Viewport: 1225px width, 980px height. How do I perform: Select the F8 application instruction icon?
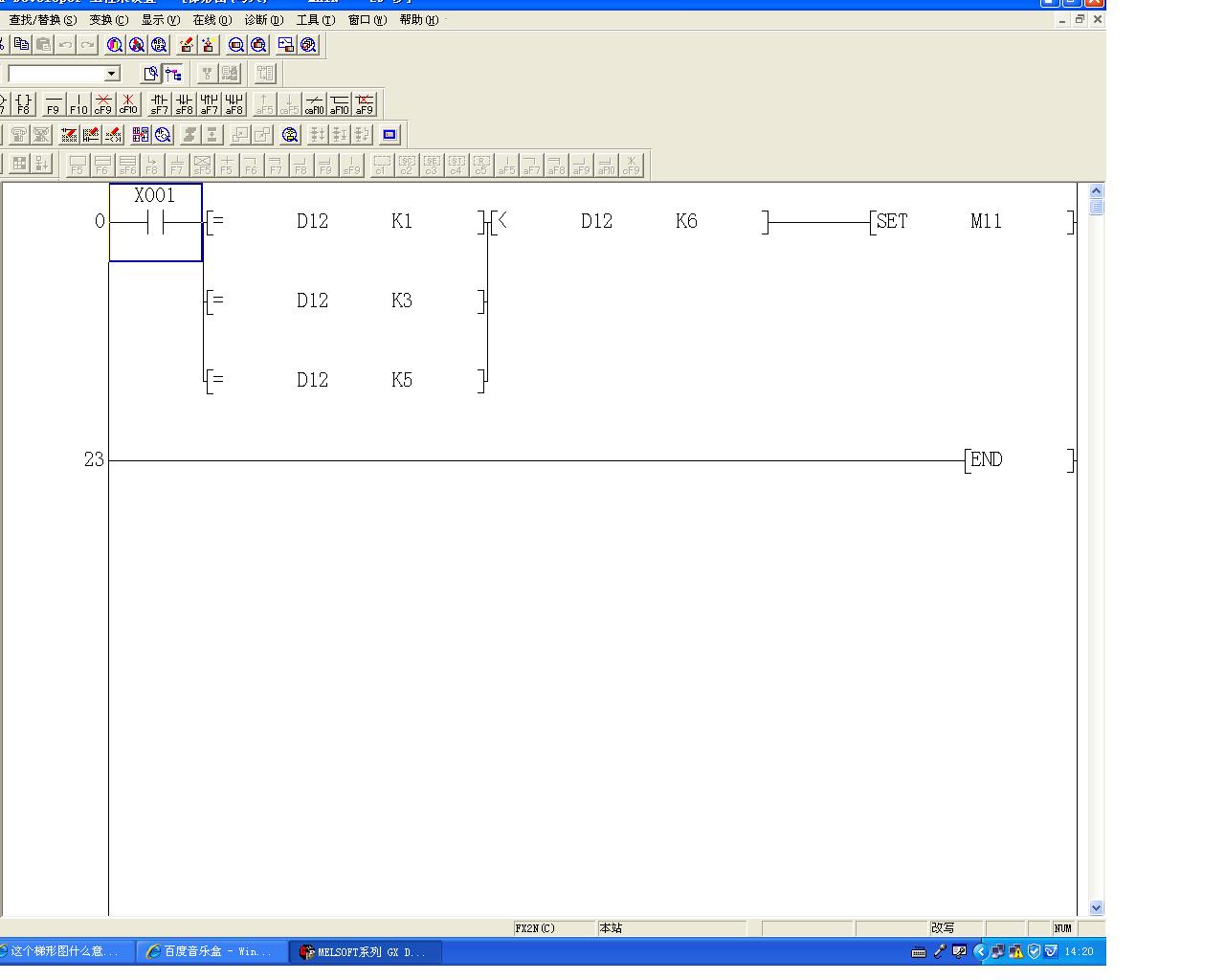(23, 103)
